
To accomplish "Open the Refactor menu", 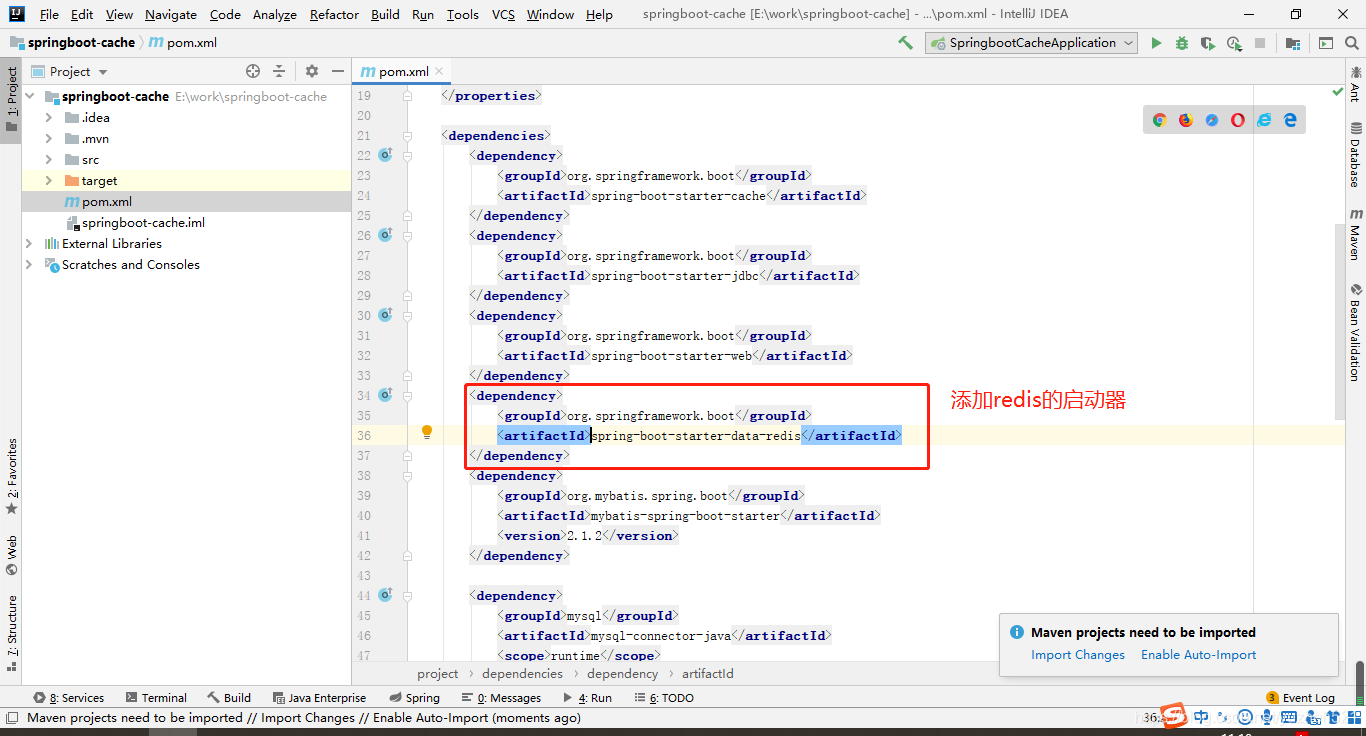I will 334,14.
